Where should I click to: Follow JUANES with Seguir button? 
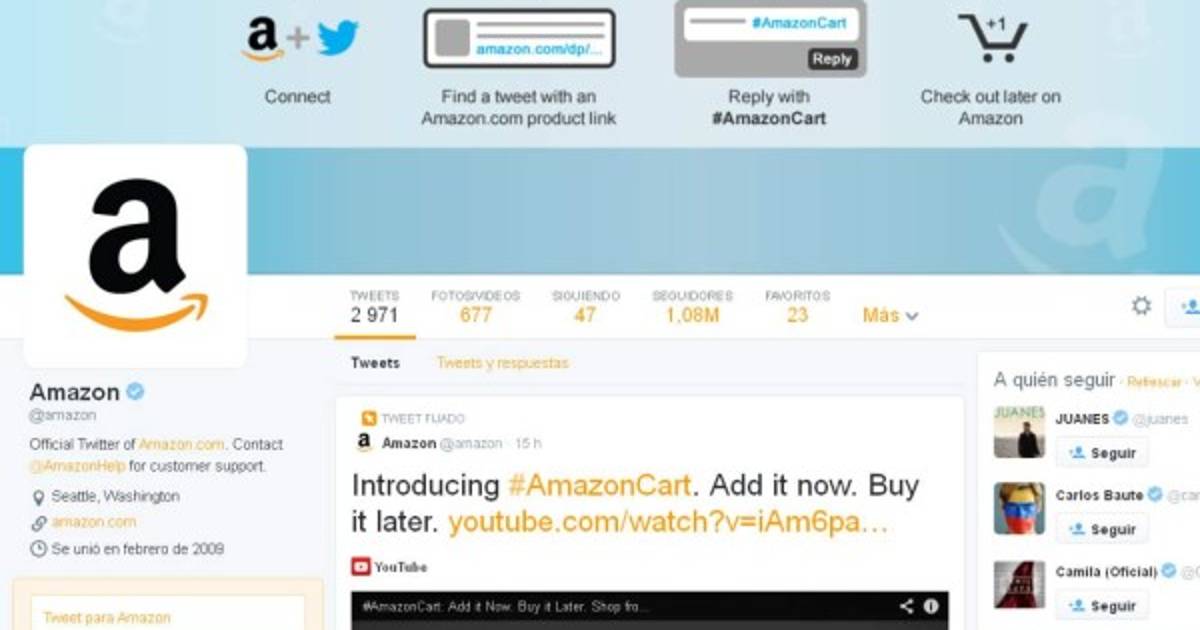pyautogui.click(x=1102, y=453)
